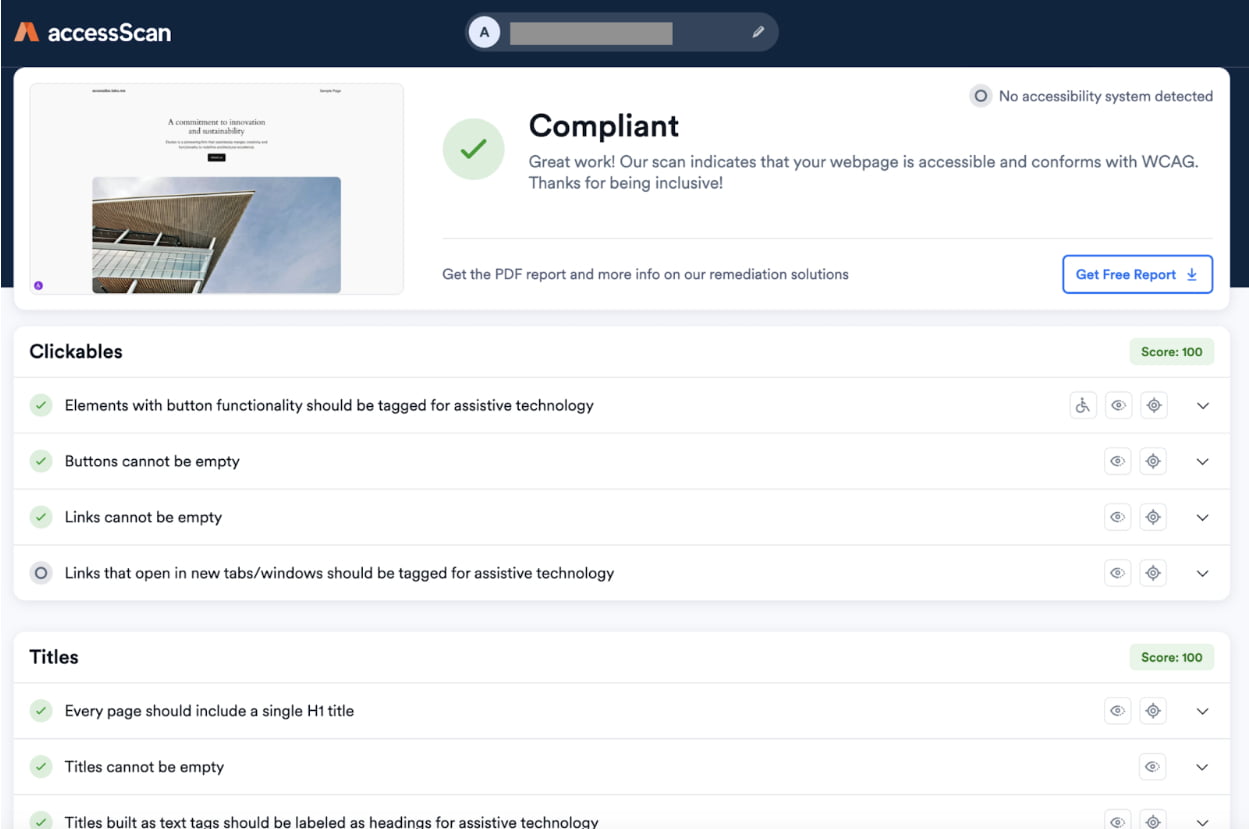The height and width of the screenshot is (829, 1249).
Task: Click the crosshair locate icon on the H1 title row
Action: point(1152,710)
